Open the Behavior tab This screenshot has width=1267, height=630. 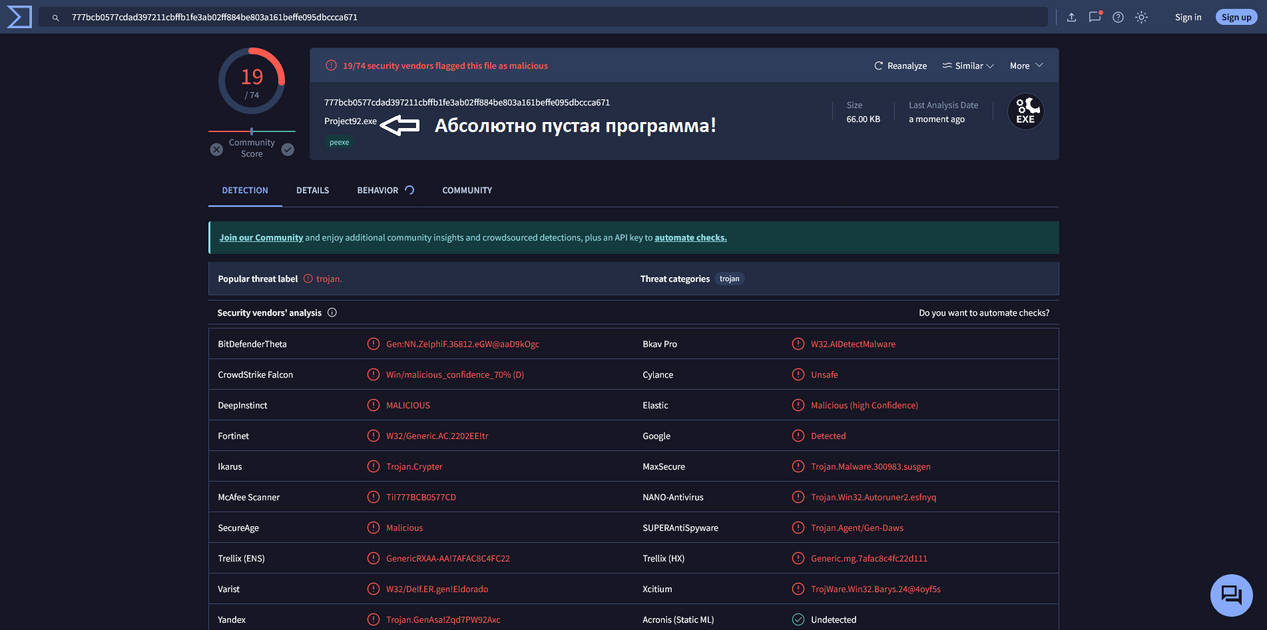[x=378, y=190]
